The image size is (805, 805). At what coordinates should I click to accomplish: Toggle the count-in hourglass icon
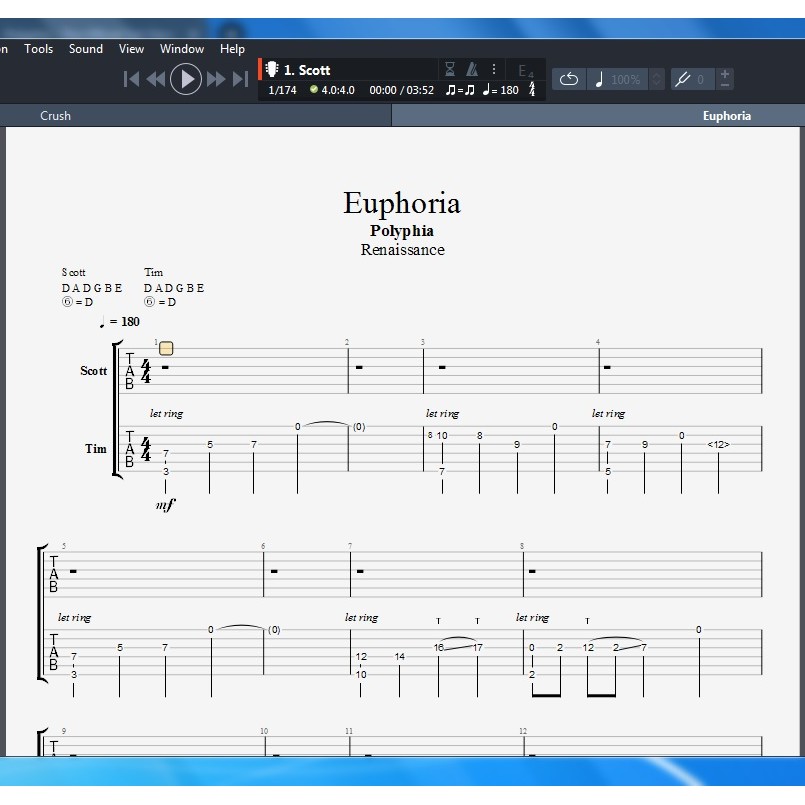click(x=450, y=69)
